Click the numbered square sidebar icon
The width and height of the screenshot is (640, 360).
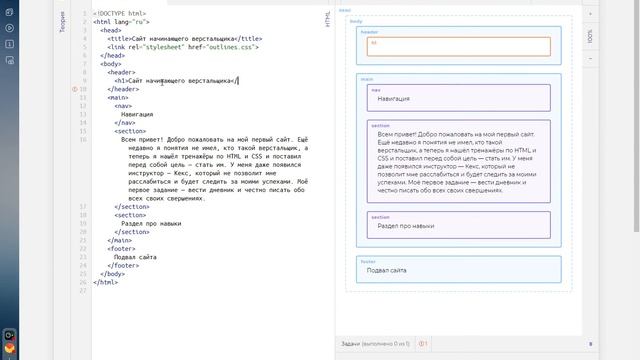tap(9, 44)
